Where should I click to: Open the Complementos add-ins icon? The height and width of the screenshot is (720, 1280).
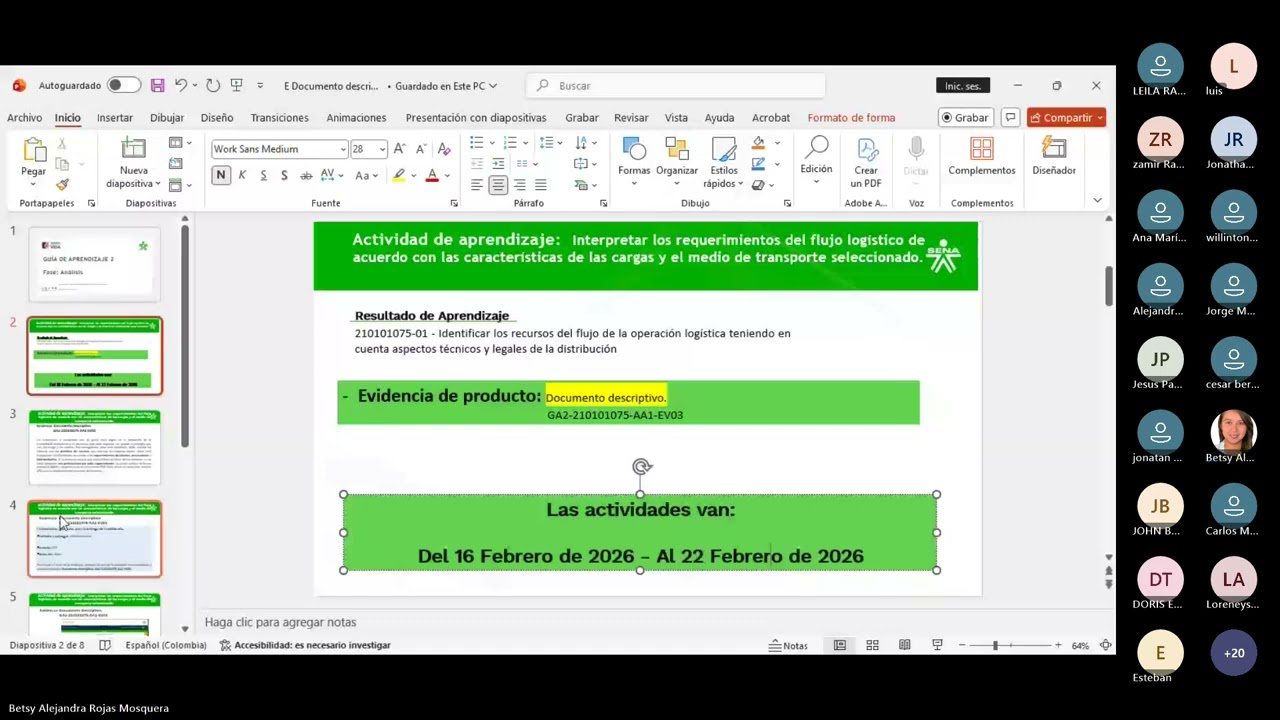[x=982, y=149]
